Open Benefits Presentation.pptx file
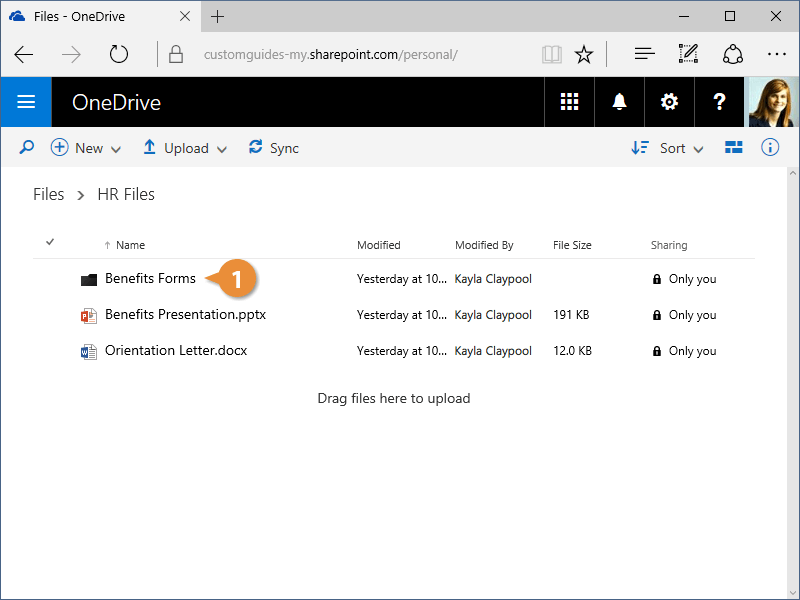Image resolution: width=800 pixels, height=600 pixels. click(185, 315)
